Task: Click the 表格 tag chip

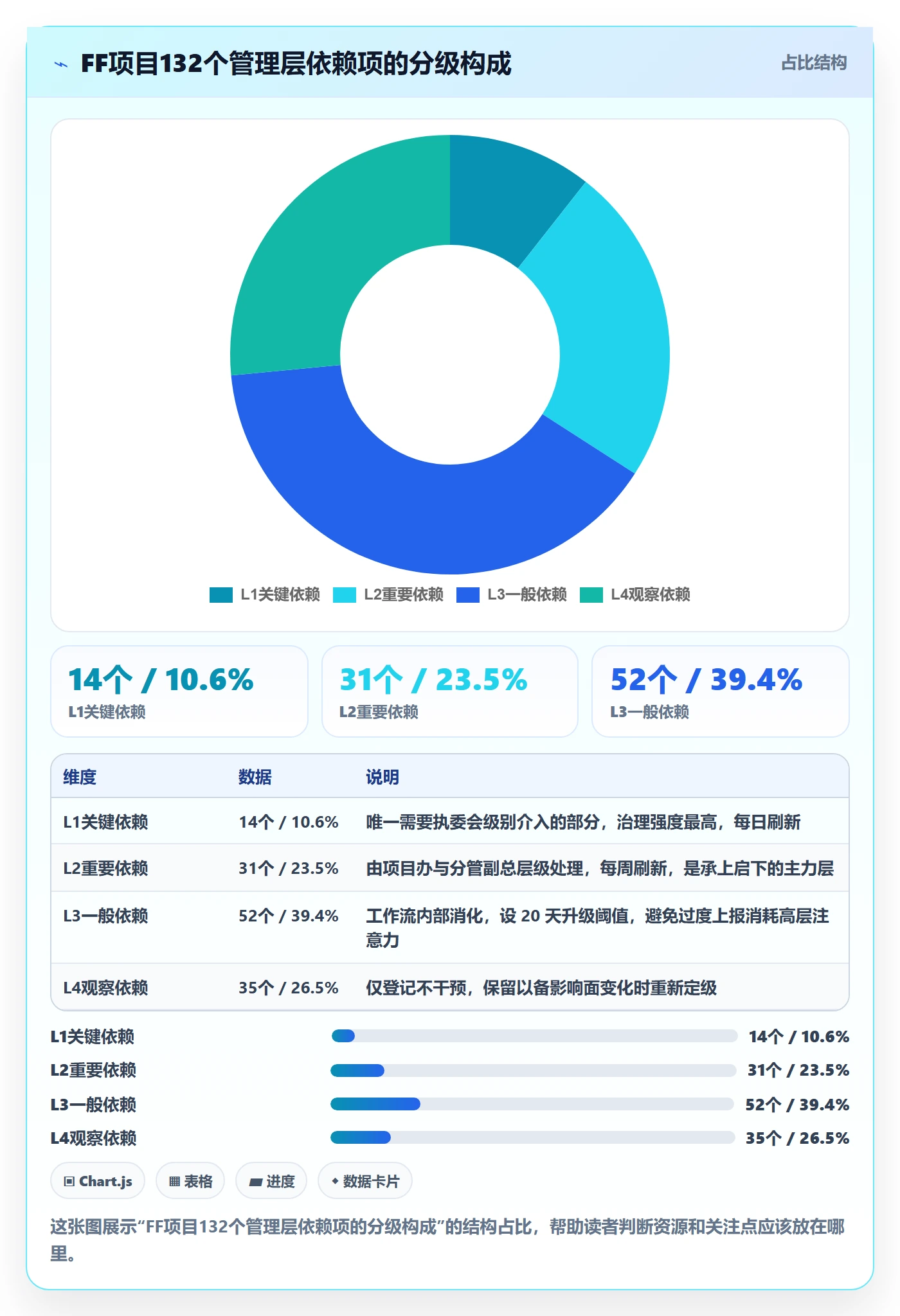Action: (190, 1181)
